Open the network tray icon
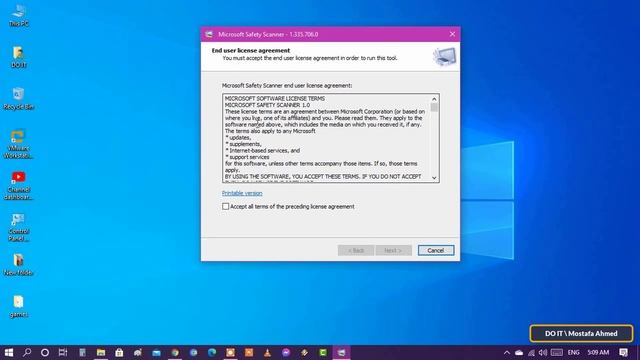This screenshot has height=360, width=640. coord(531,353)
